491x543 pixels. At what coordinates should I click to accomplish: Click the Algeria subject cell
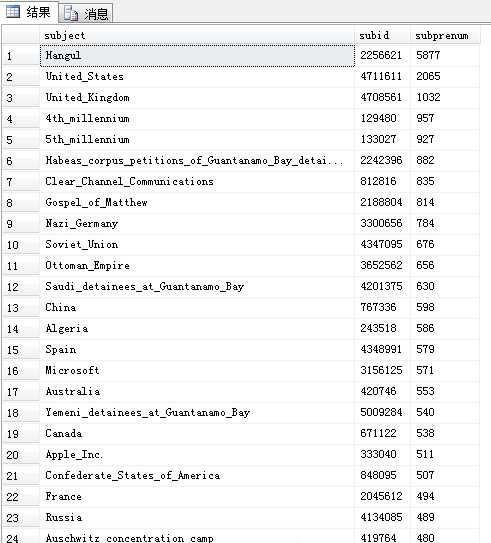[x=197, y=329]
